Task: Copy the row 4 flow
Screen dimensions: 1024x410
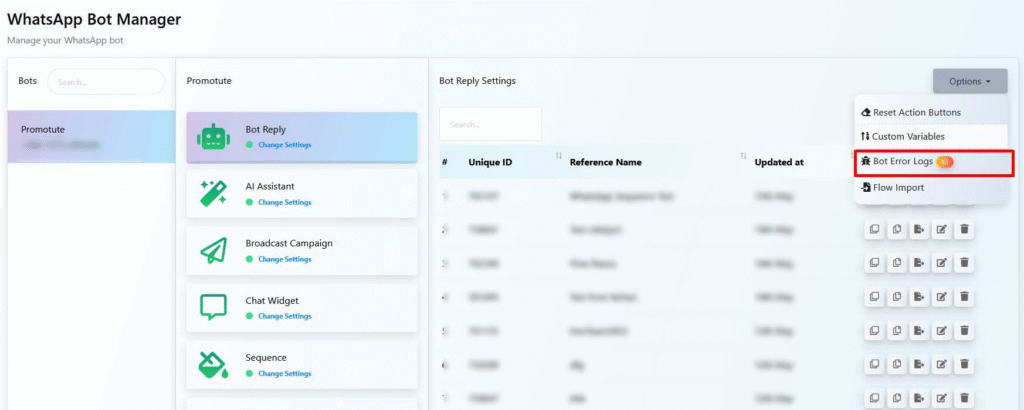Action: pyautogui.click(x=897, y=296)
